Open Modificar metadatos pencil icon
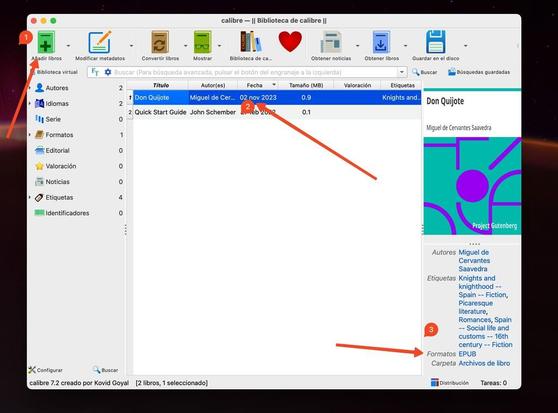 pyautogui.click(x=100, y=42)
